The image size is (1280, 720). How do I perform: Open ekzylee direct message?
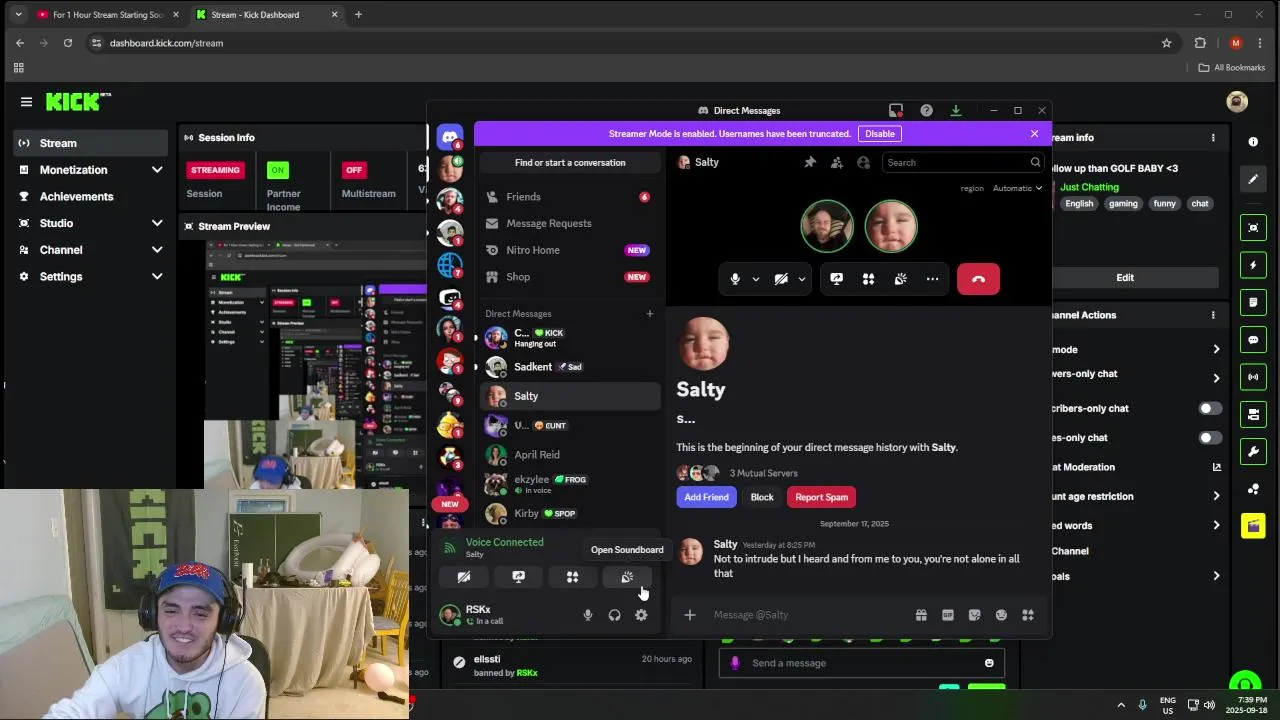(570, 484)
